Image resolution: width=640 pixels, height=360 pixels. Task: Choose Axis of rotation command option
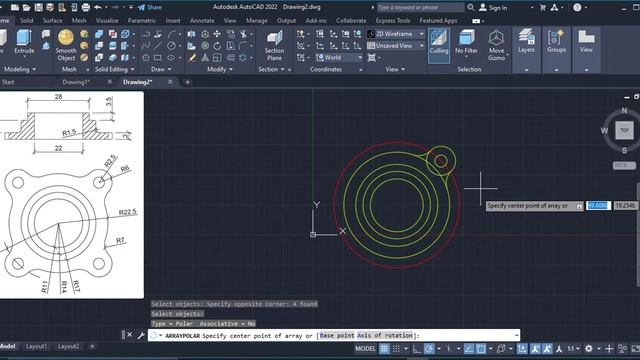pos(385,336)
